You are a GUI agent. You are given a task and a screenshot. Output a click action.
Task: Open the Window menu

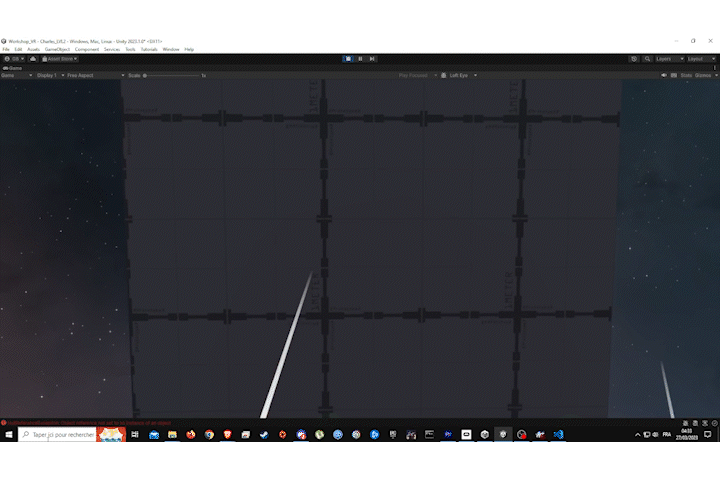click(x=171, y=49)
